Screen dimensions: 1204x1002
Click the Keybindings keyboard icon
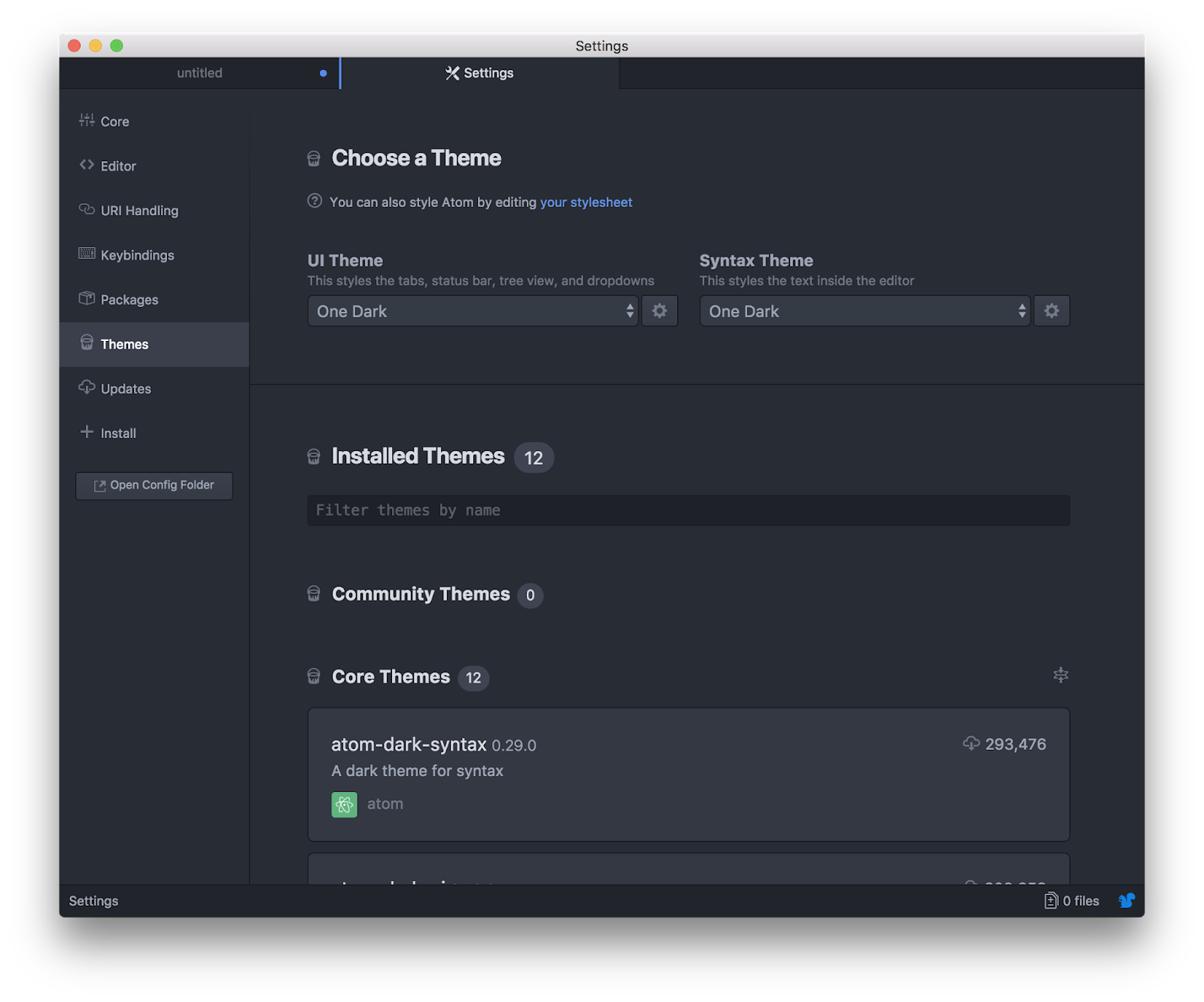pos(87,254)
